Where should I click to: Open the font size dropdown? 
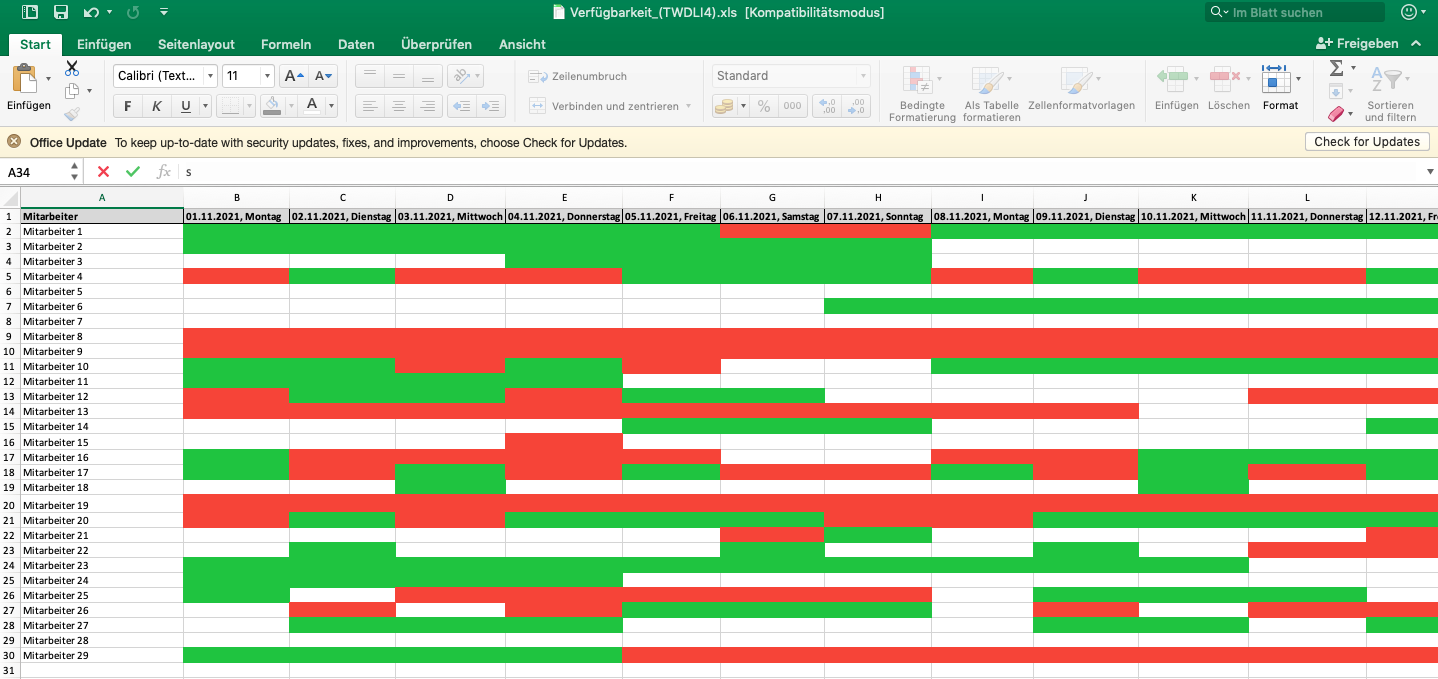click(x=267, y=76)
